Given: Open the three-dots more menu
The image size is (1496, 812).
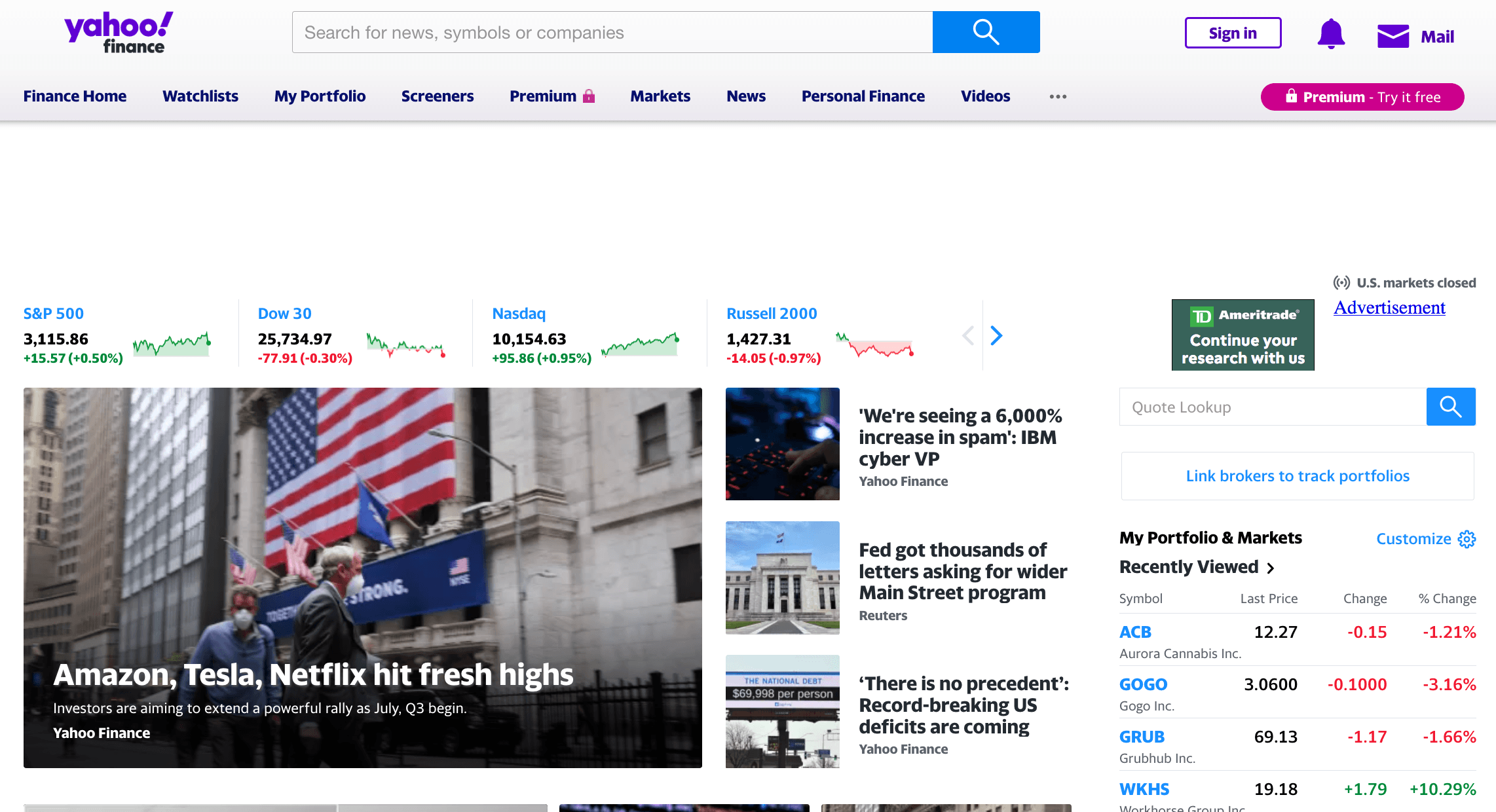Looking at the screenshot, I should pos(1058,96).
